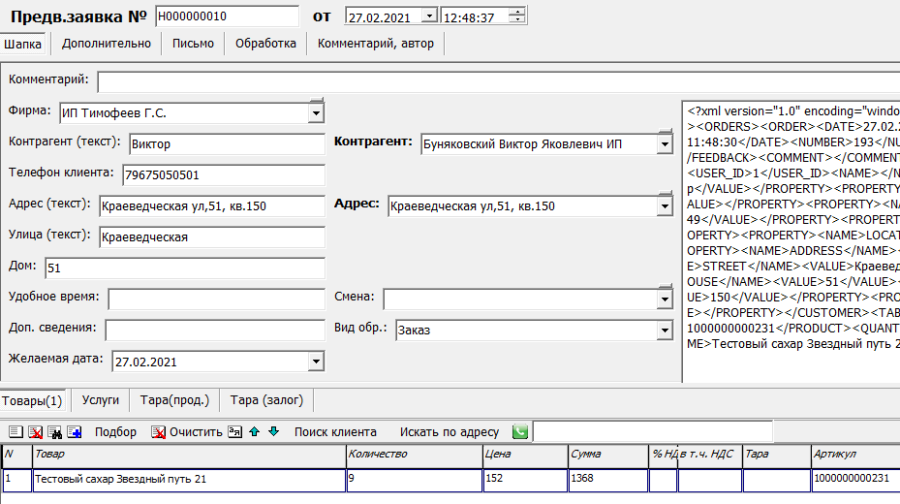
Task: Open the document date calendar dropdown
Action: (x=429, y=16)
